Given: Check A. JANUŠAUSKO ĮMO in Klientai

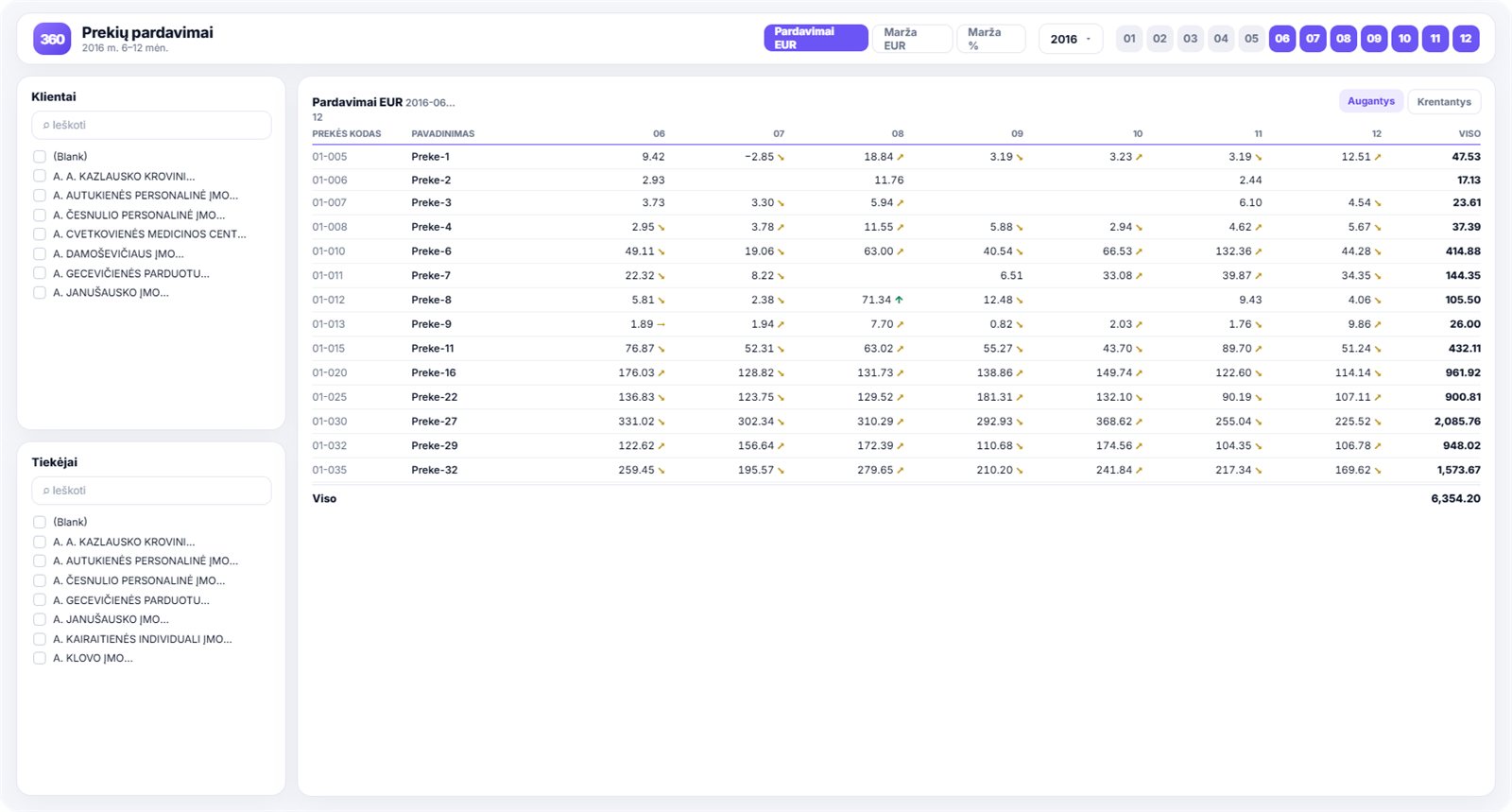Looking at the screenshot, I should [x=40, y=293].
